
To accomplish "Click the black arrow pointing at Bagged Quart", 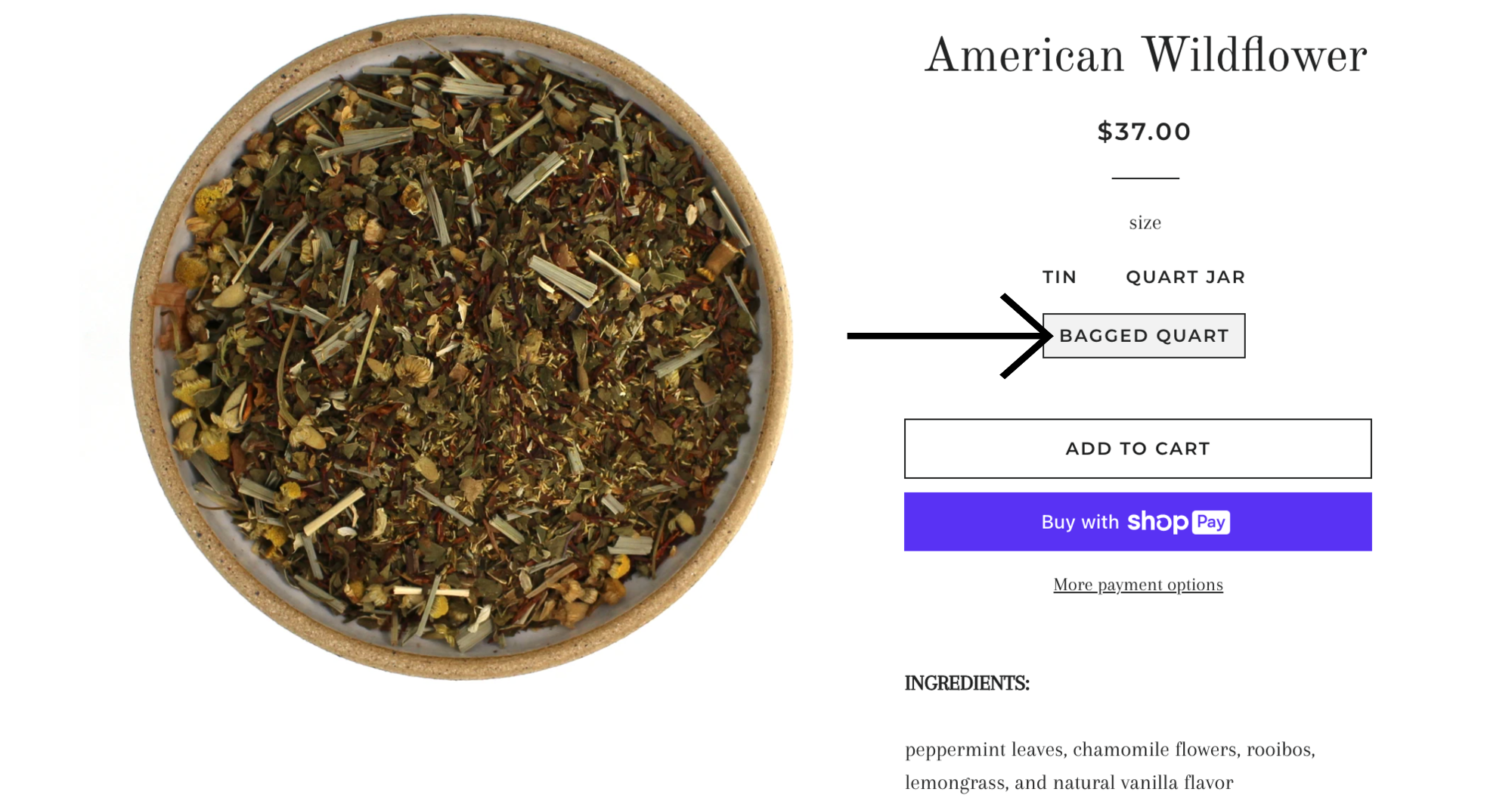I will 950,336.
